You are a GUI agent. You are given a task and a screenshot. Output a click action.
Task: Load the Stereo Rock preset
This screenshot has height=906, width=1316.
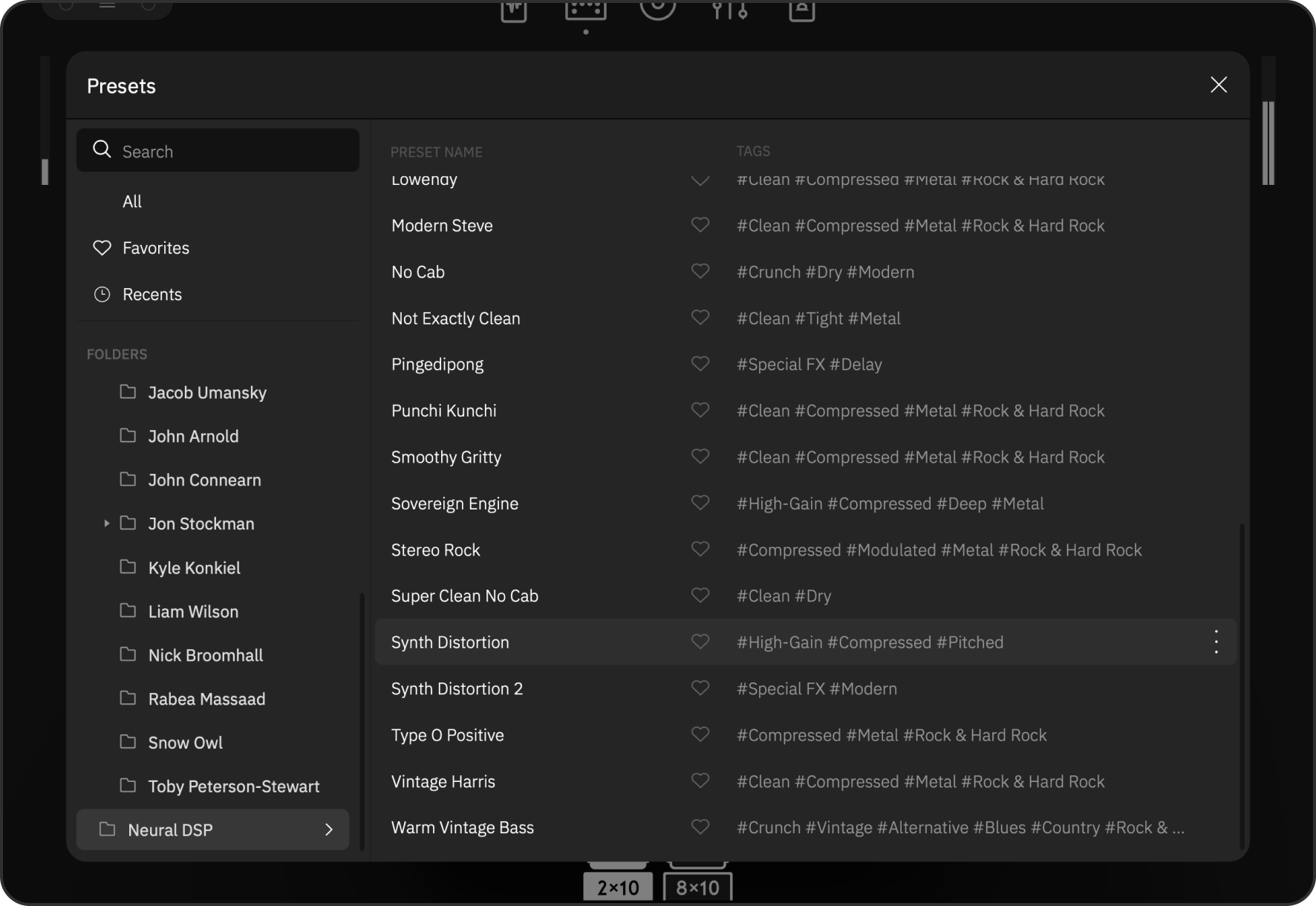pos(435,550)
